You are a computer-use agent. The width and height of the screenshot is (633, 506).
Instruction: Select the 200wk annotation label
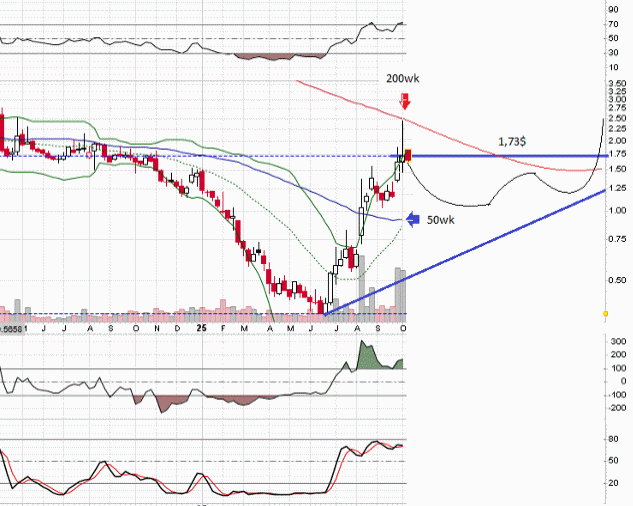point(405,77)
